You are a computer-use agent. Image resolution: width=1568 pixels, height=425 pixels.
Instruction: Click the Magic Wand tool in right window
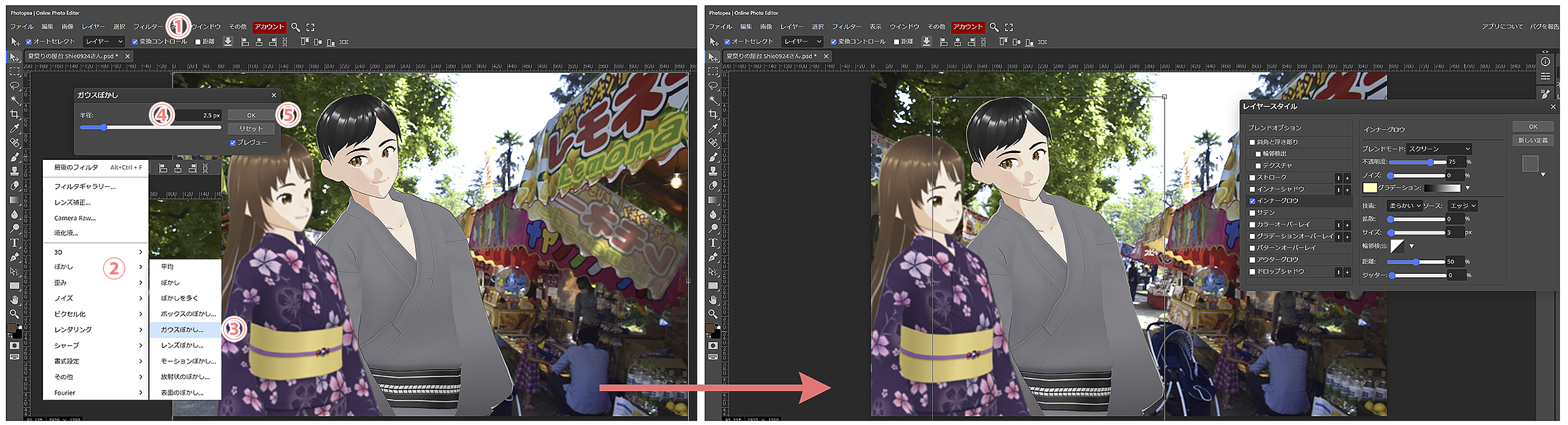coord(713,100)
